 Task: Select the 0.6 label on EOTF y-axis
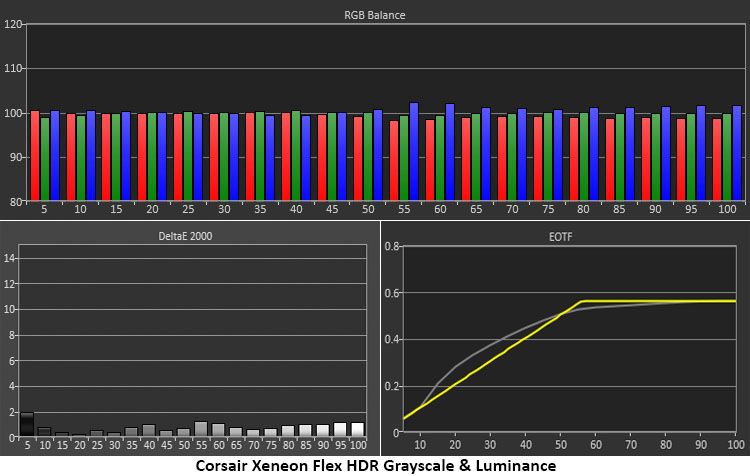(392, 293)
